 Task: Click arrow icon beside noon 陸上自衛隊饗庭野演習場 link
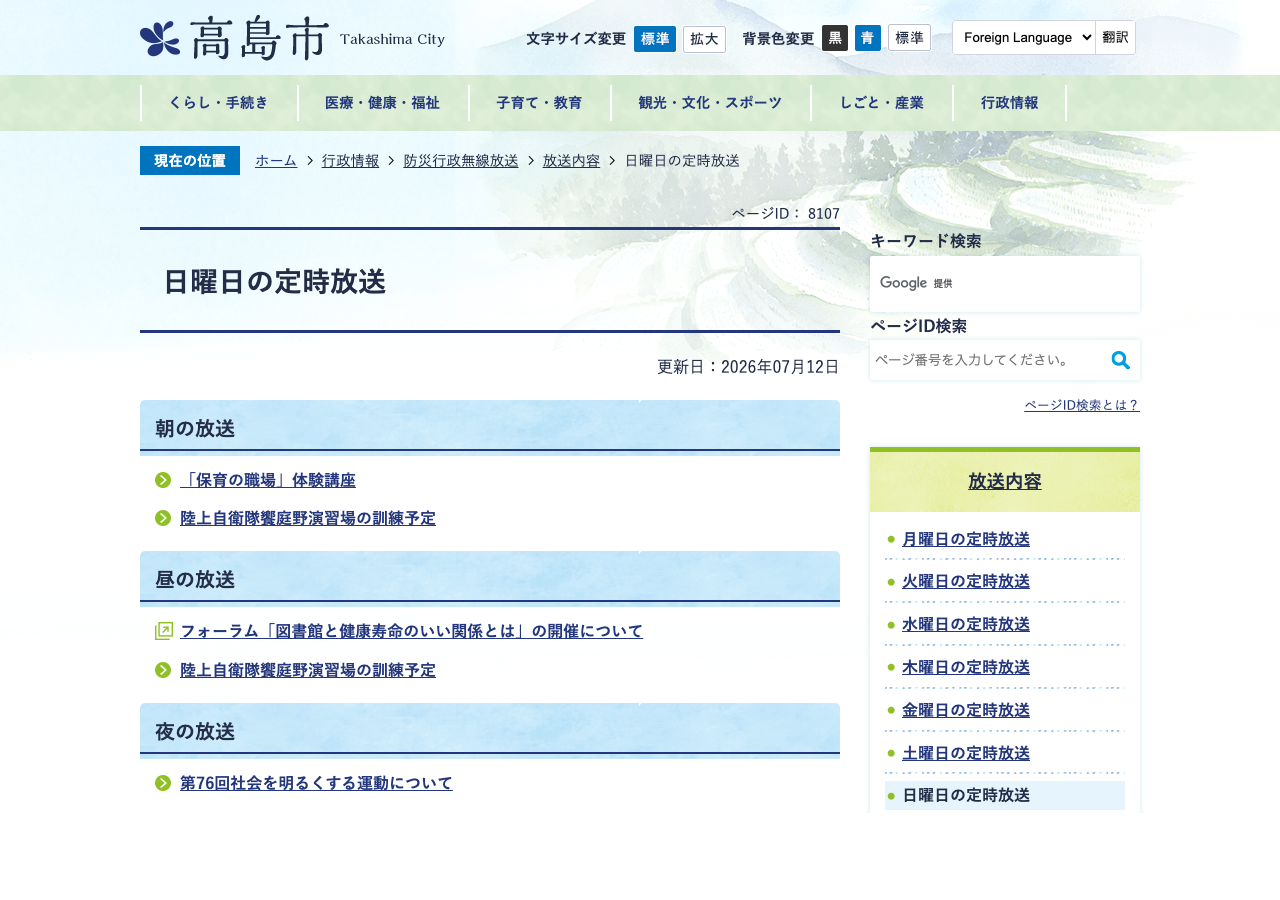tap(163, 670)
